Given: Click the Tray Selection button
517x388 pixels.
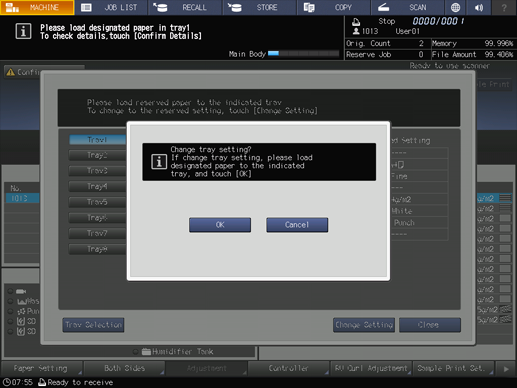Looking at the screenshot, I should click(x=93, y=325).
